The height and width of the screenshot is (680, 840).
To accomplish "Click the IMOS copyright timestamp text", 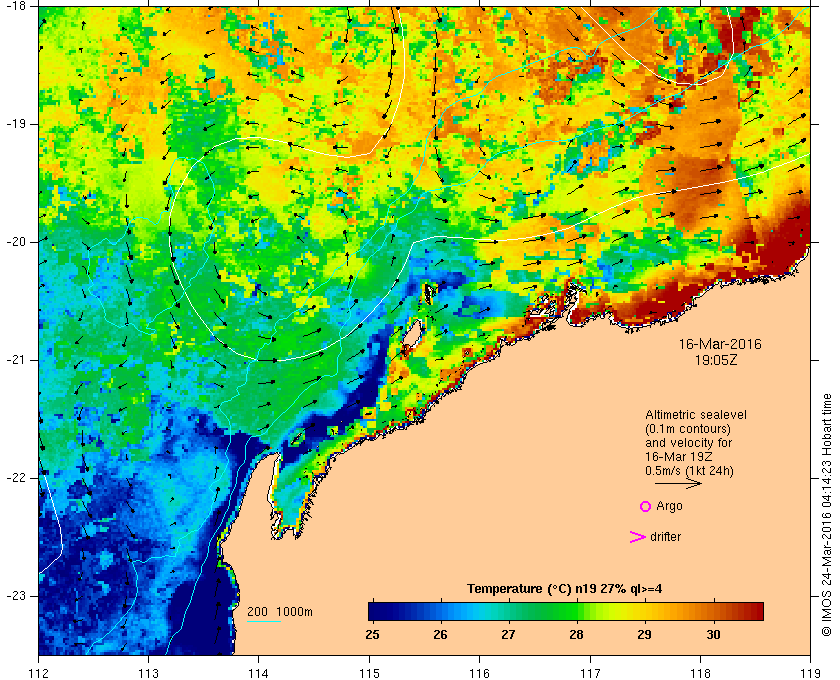I will click(x=827, y=514).
